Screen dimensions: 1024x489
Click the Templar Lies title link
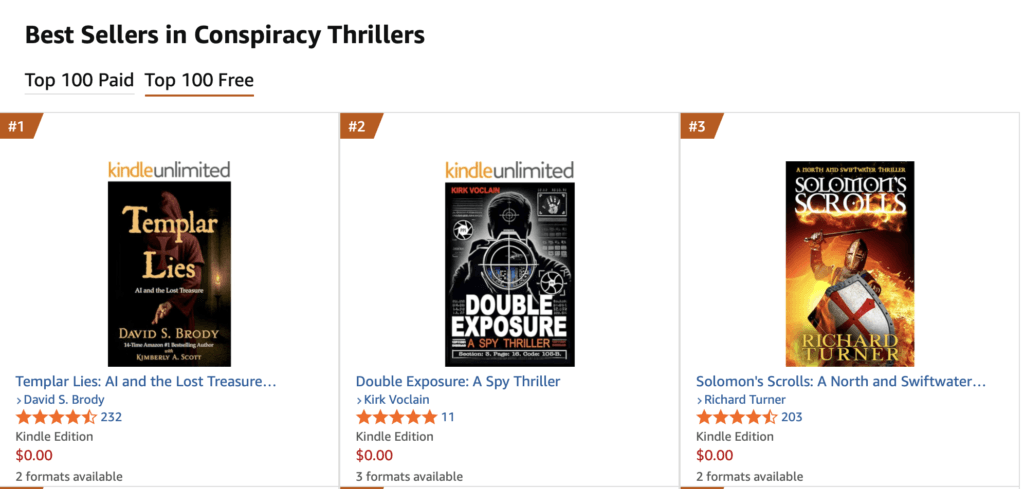click(x=146, y=381)
